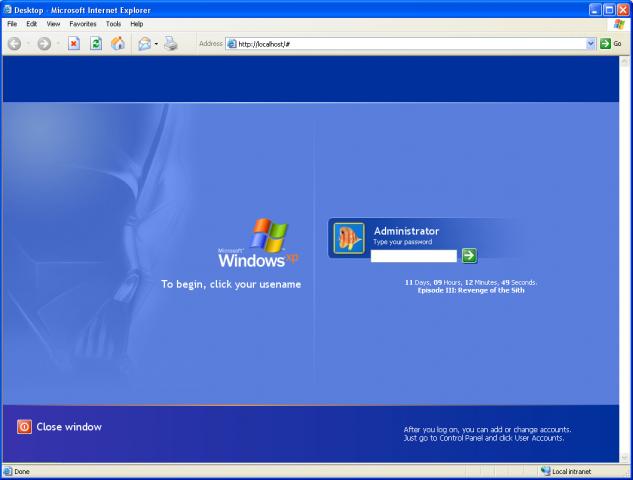Open the Favorites menu
Image resolution: width=633 pixels, height=480 pixels.
(83, 24)
